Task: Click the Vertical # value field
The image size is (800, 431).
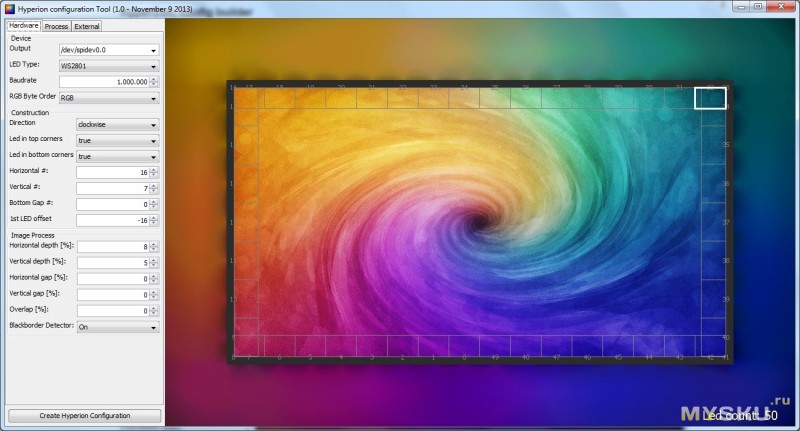Action: click(x=113, y=188)
